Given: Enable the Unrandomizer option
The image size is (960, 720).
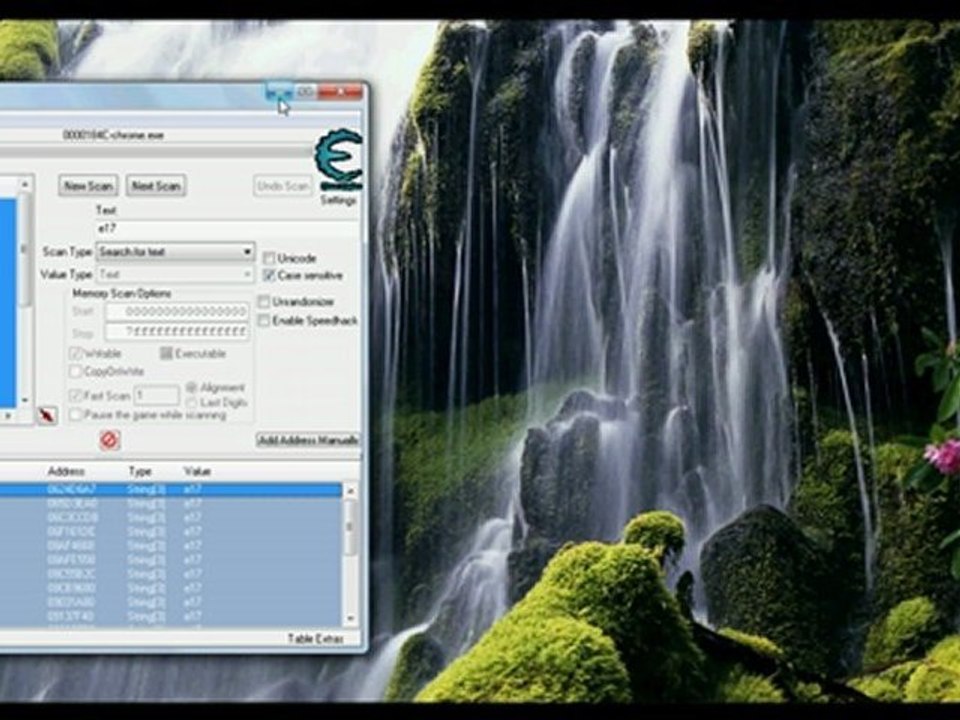Looking at the screenshot, I should click(x=264, y=302).
